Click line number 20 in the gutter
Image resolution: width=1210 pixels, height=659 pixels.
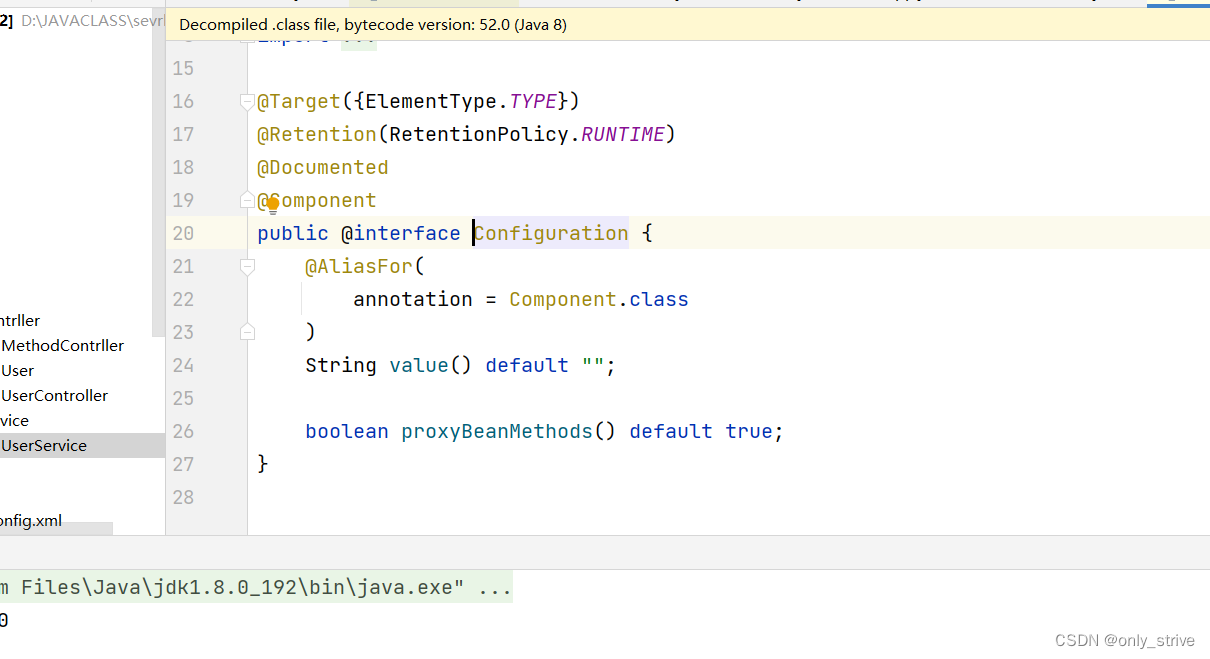click(x=183, y=233)
